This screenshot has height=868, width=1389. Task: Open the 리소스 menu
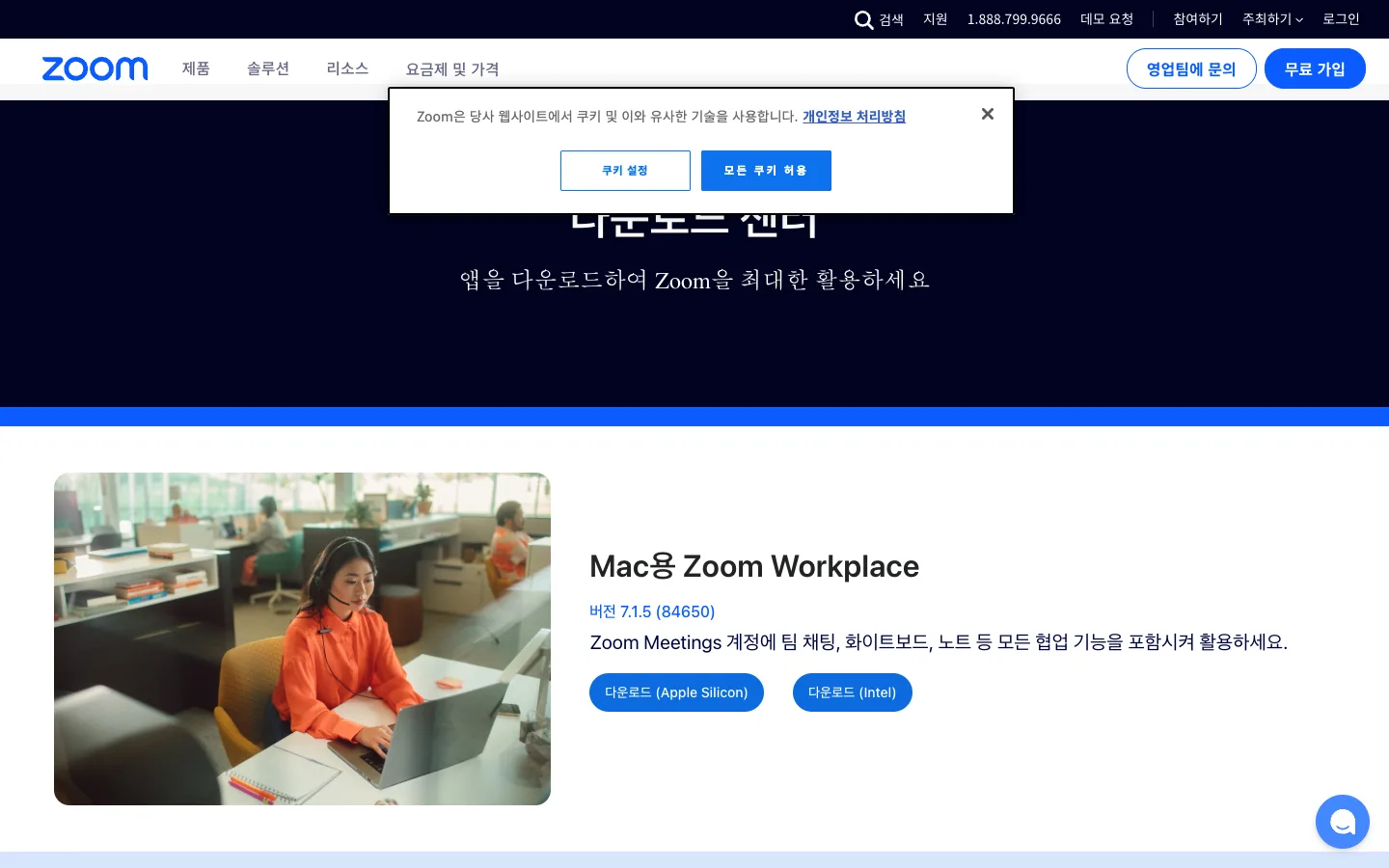click(347, 68)
